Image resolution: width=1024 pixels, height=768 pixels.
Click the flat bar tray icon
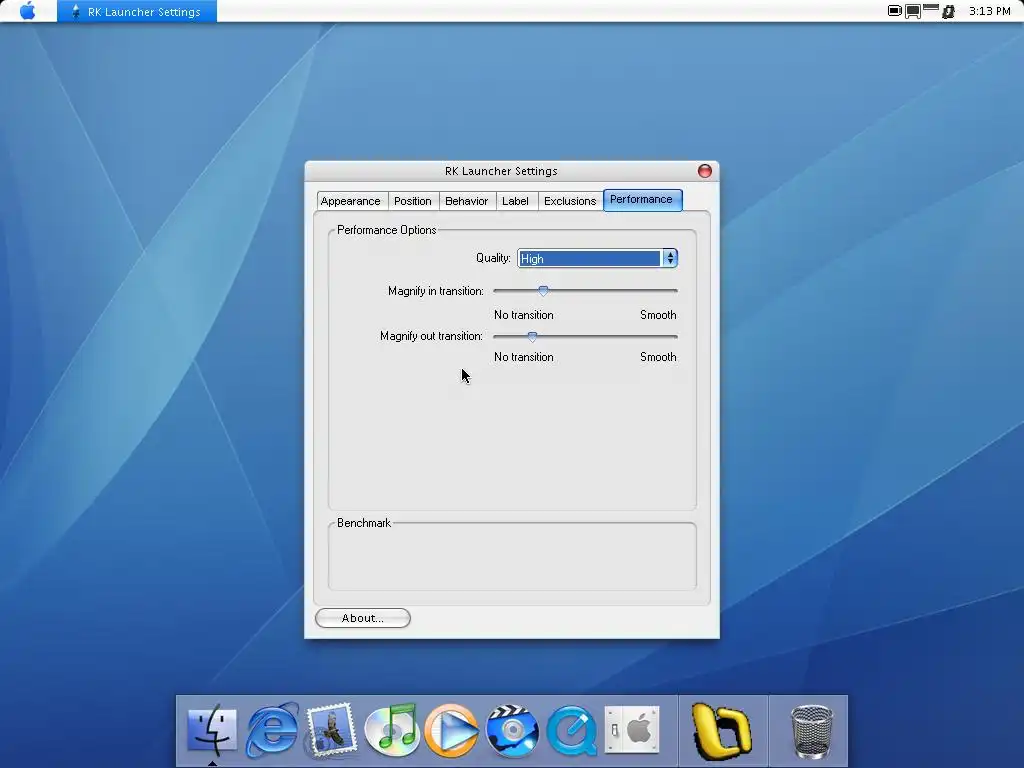[931, 8]
